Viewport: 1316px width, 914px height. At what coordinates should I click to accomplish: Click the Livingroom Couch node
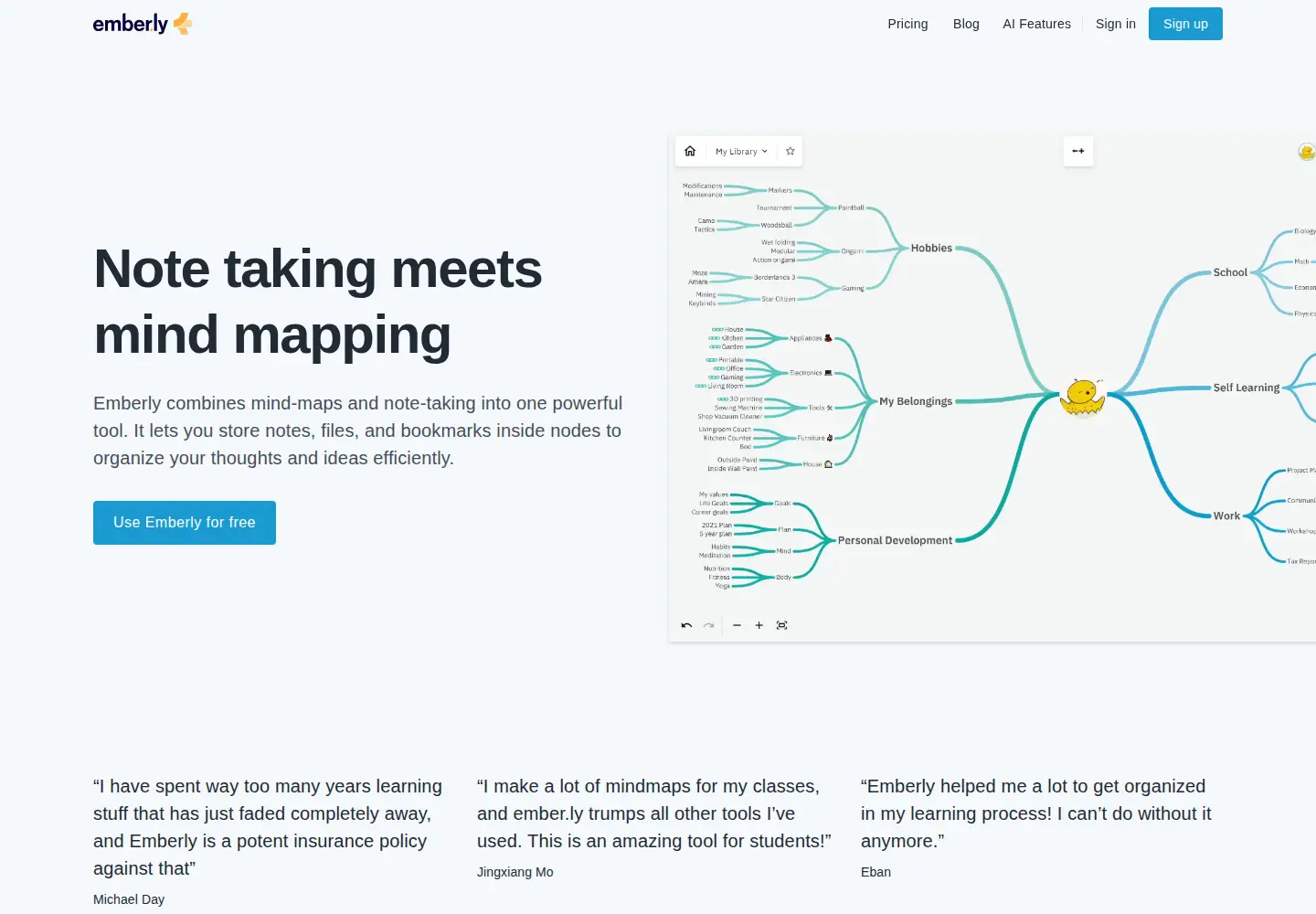(x=725, y=430)
